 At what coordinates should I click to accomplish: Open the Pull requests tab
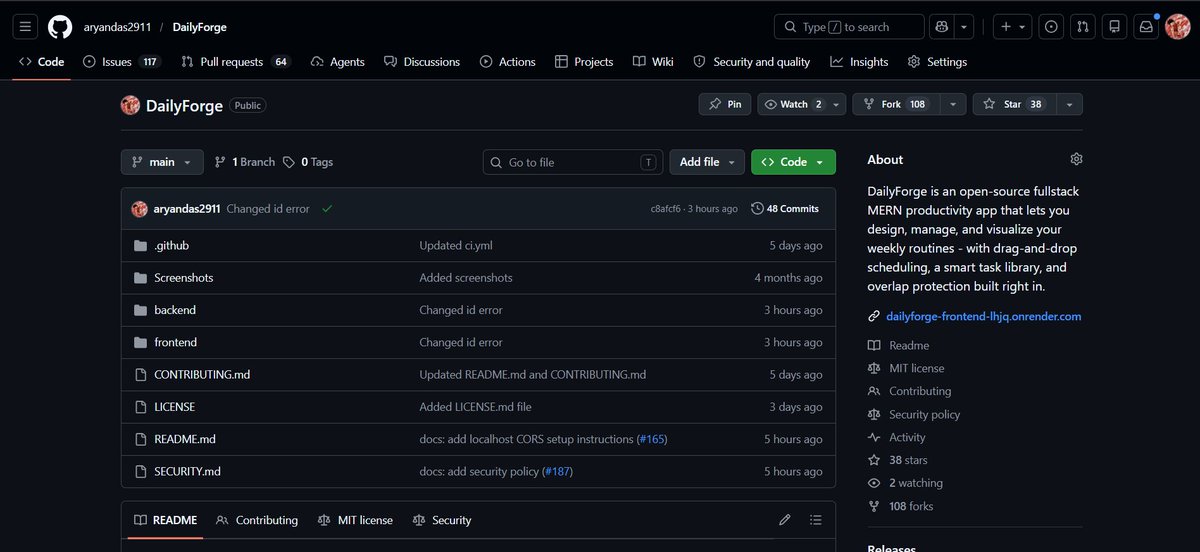(235, 62)
